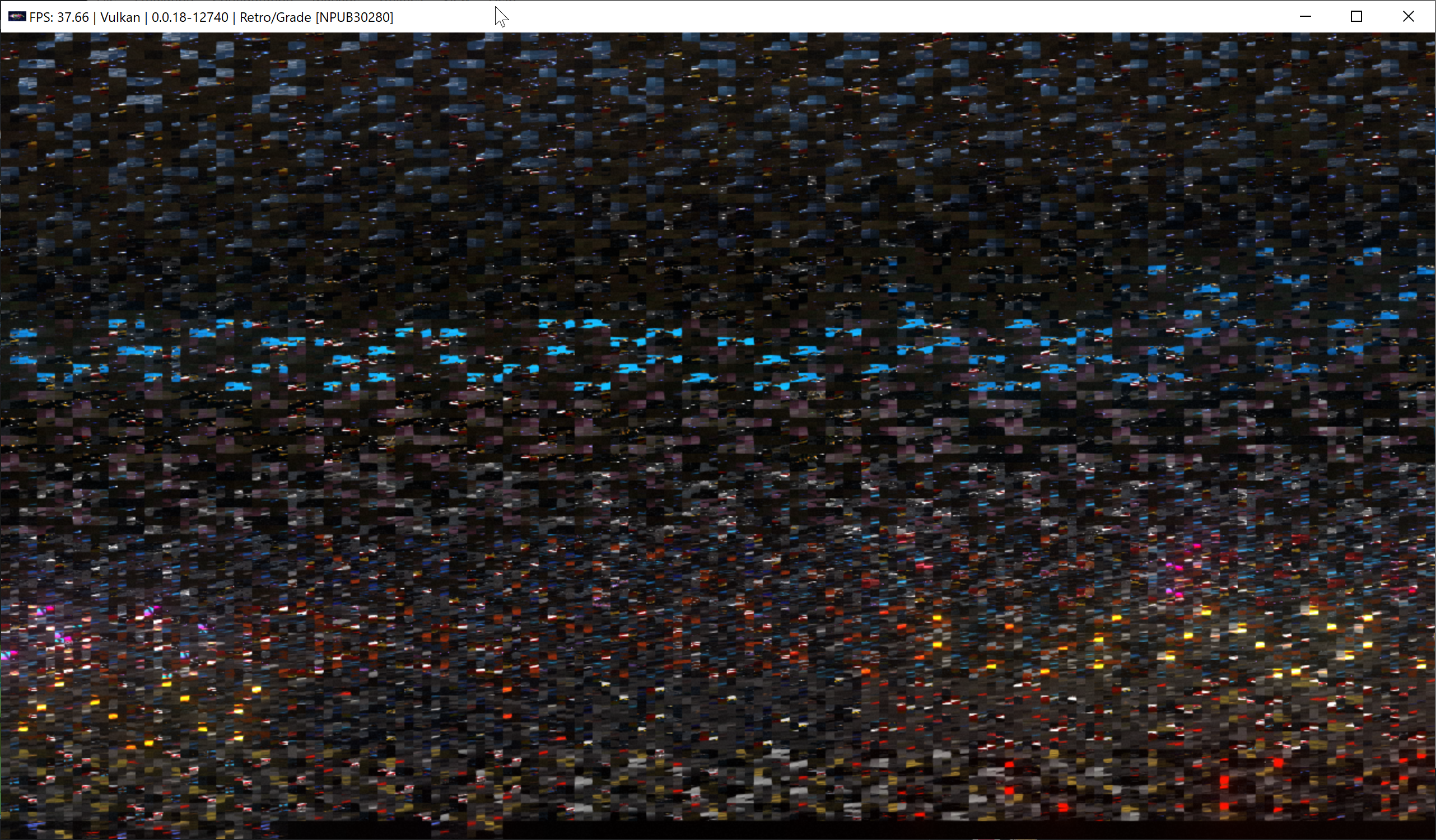Maximize the emulator game window
The height and width of the screenshot is (840, 1436).
pos(1357,17)
